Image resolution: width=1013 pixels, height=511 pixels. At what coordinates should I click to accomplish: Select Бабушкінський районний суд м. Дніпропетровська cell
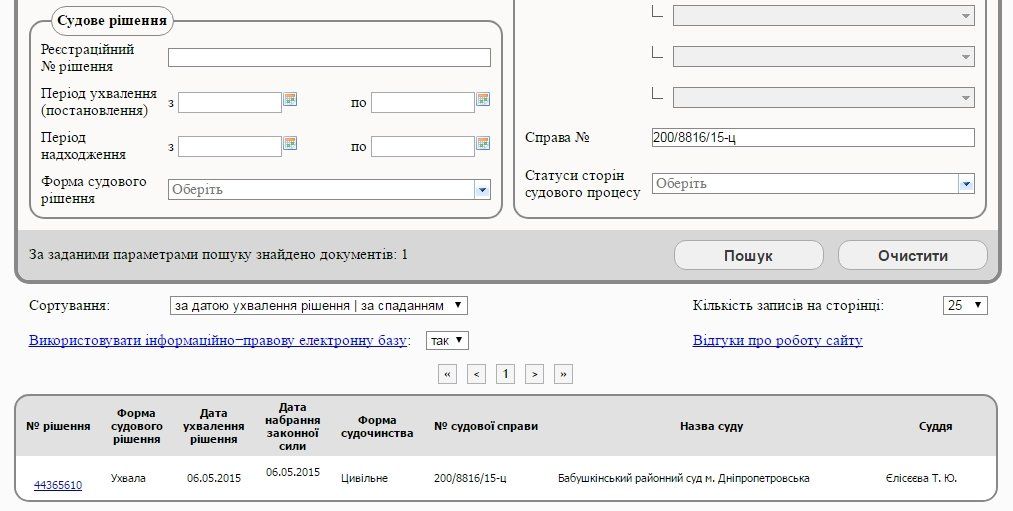point(684,479)
